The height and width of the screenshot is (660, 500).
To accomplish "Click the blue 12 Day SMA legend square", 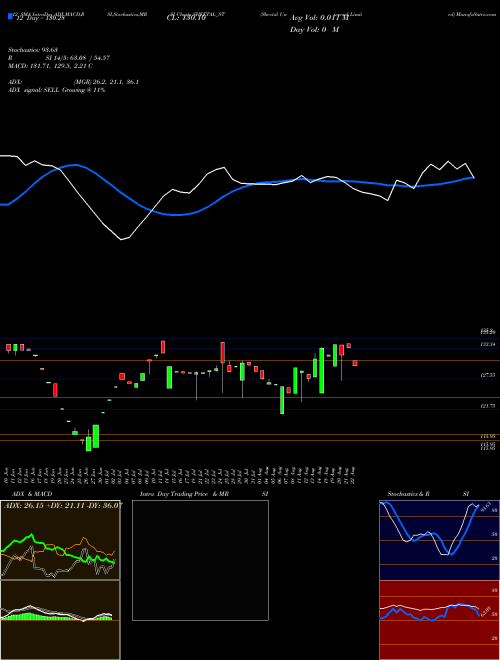I will [11, 17].
